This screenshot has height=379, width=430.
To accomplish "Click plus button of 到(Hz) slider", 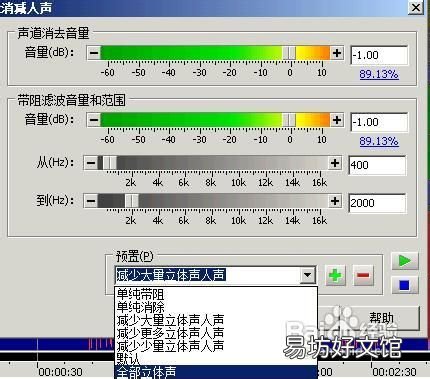I will [x=335, y=201].
